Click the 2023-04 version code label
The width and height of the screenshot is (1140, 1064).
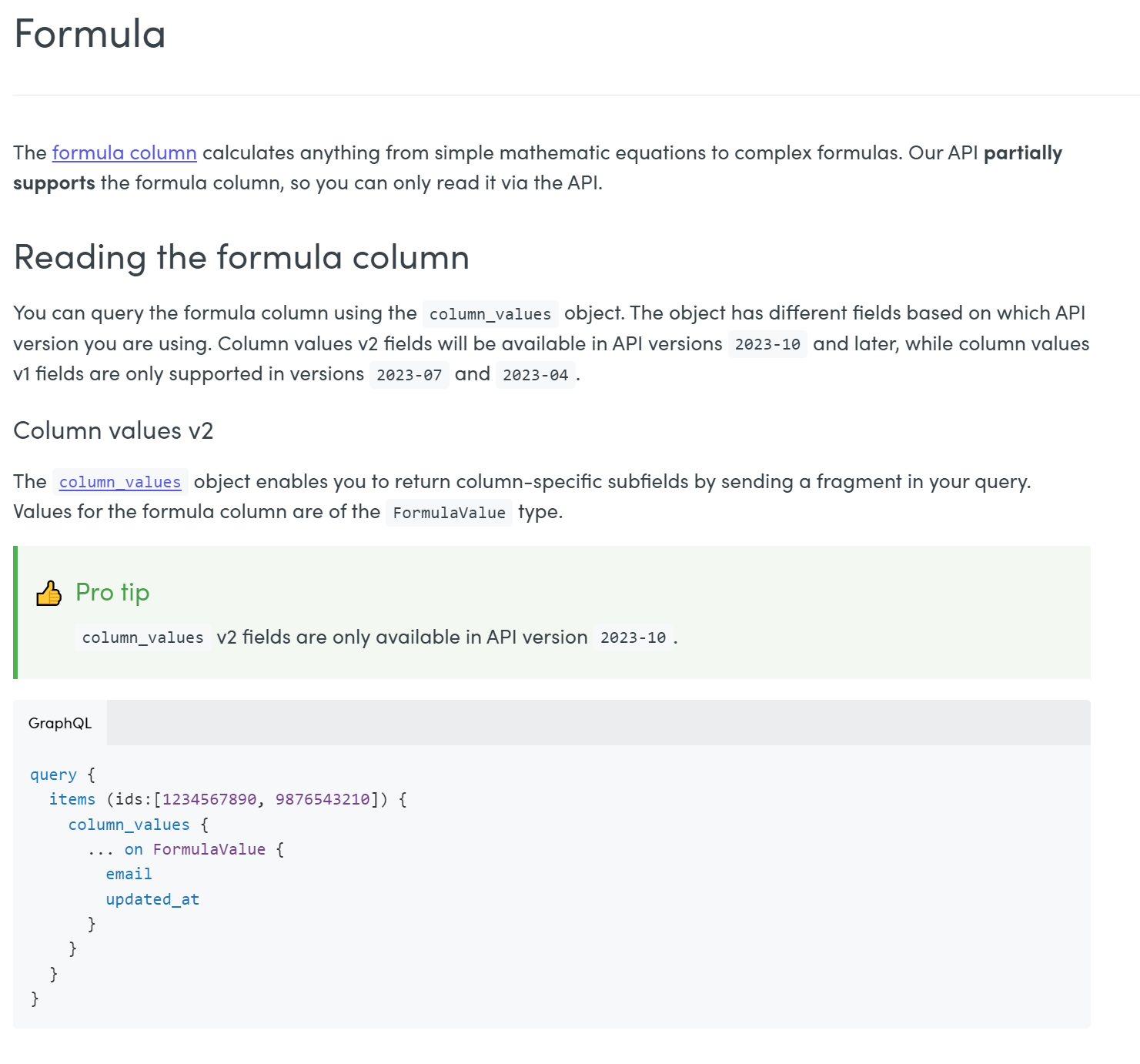coord(535,375)
